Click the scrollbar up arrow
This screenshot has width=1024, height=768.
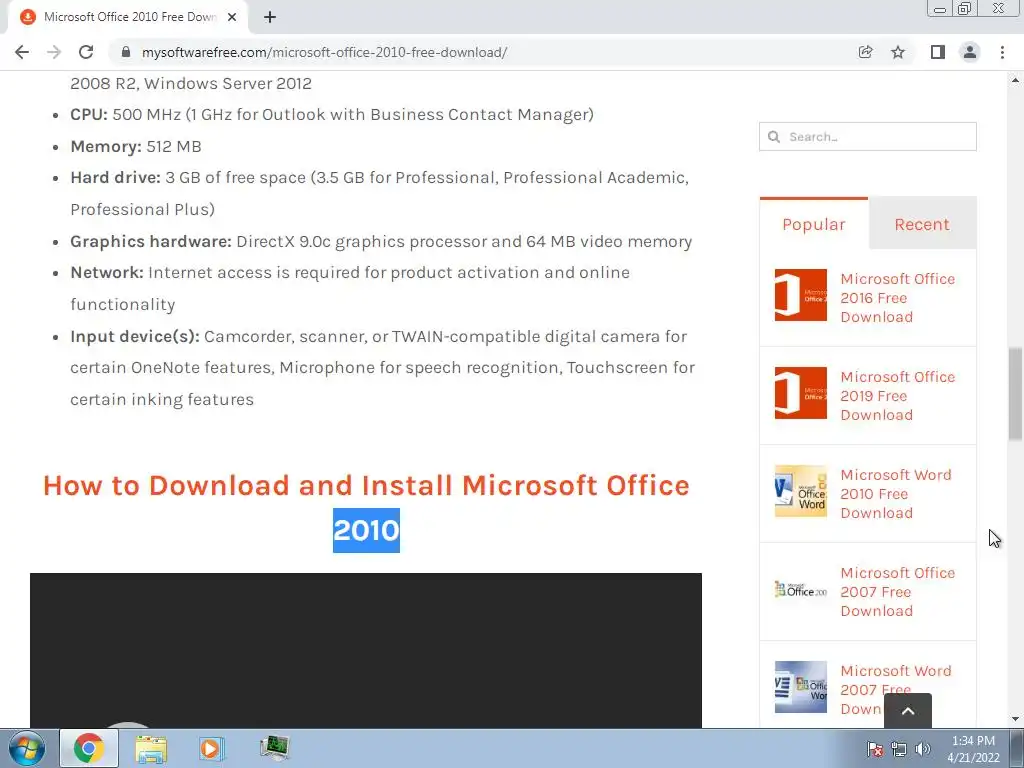click(1015, 80)
